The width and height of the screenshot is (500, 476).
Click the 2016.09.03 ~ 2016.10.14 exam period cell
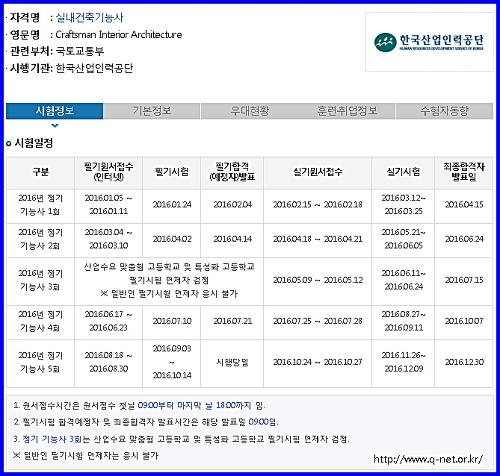[x=172, y=362]
